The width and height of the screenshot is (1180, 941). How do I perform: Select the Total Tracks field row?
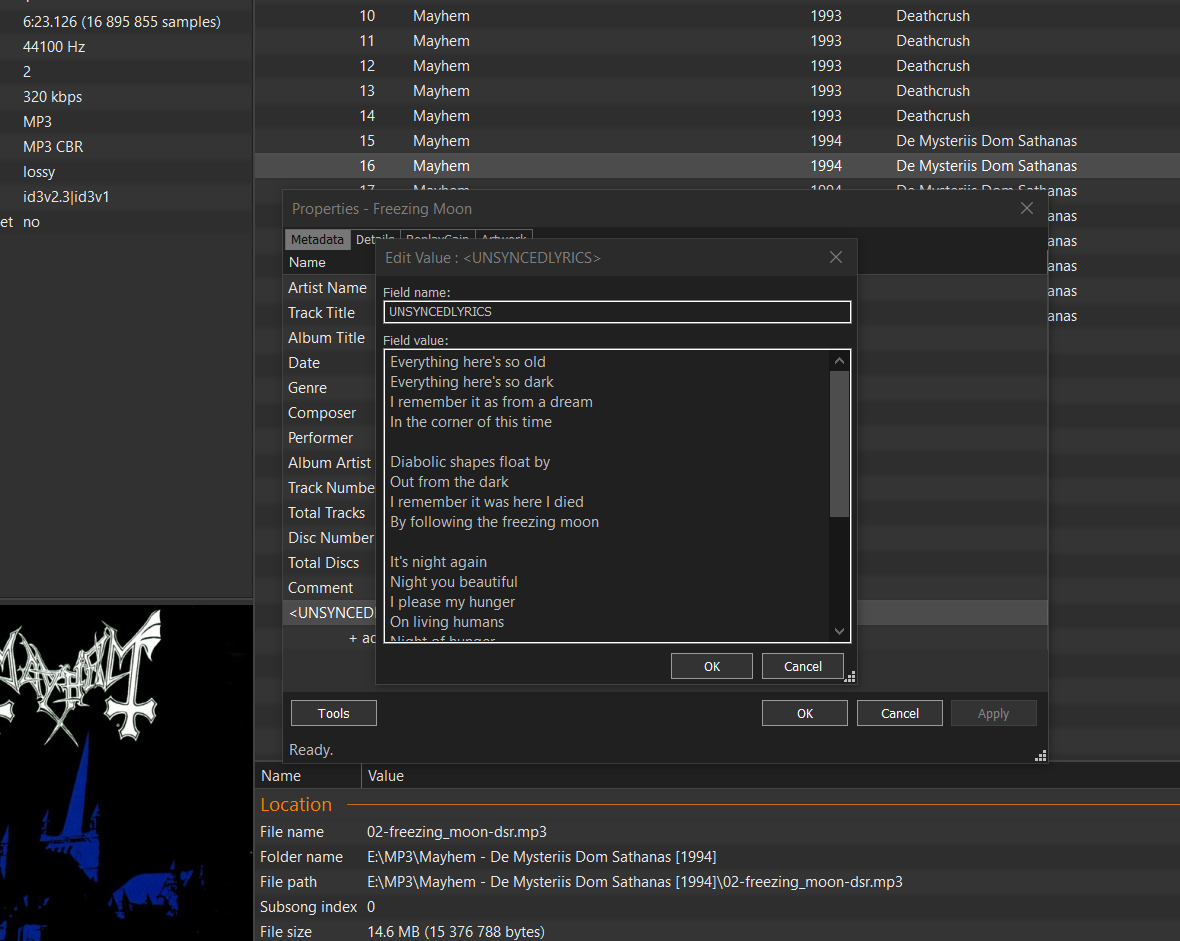pyautogui.click(x=330, y=513)
